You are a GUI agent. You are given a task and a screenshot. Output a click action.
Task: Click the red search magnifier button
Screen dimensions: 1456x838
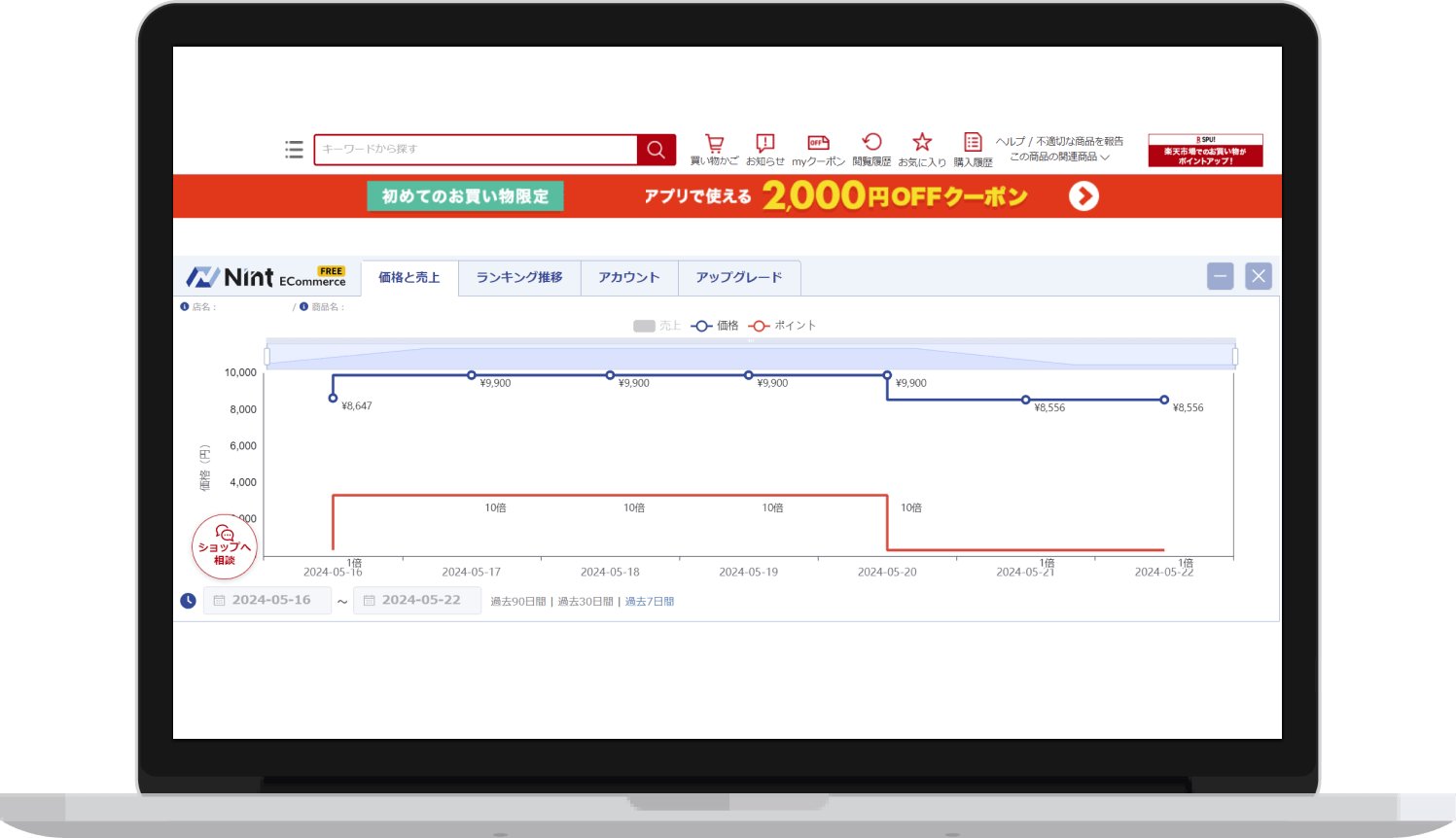point(657,150)
